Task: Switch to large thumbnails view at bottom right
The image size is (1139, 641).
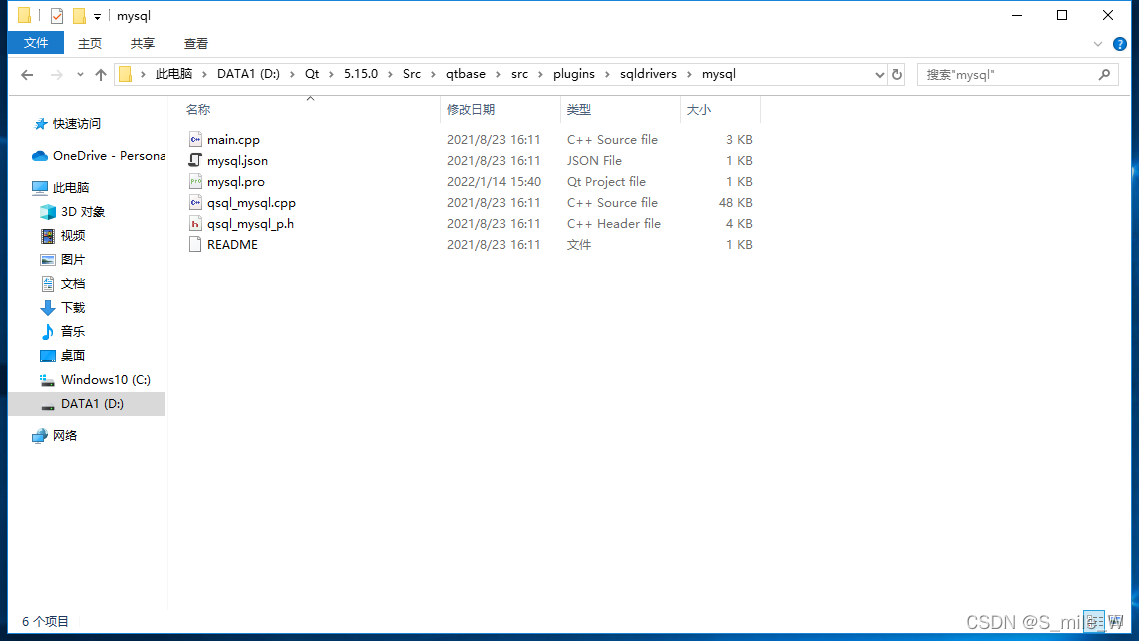Action: click(x=1114, y=621)
